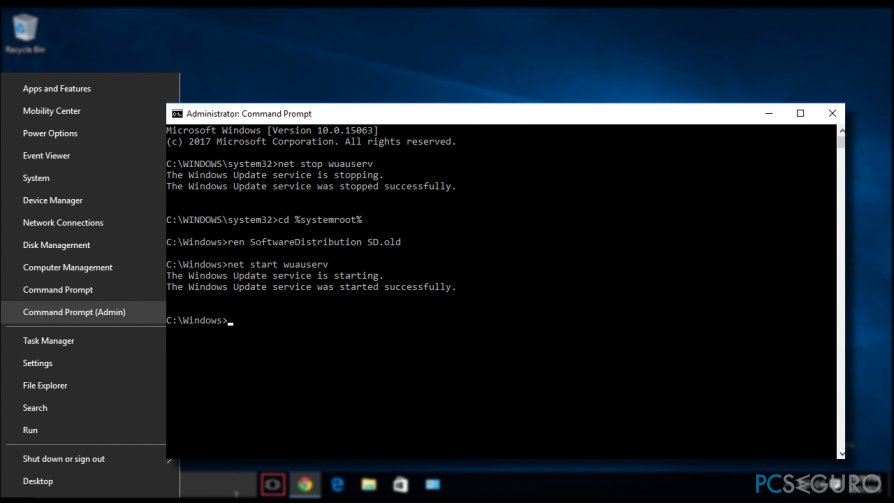This screenshot has height=504, width=894.
Task: Click 'service was started successfully' line
Action: (311, 287)
